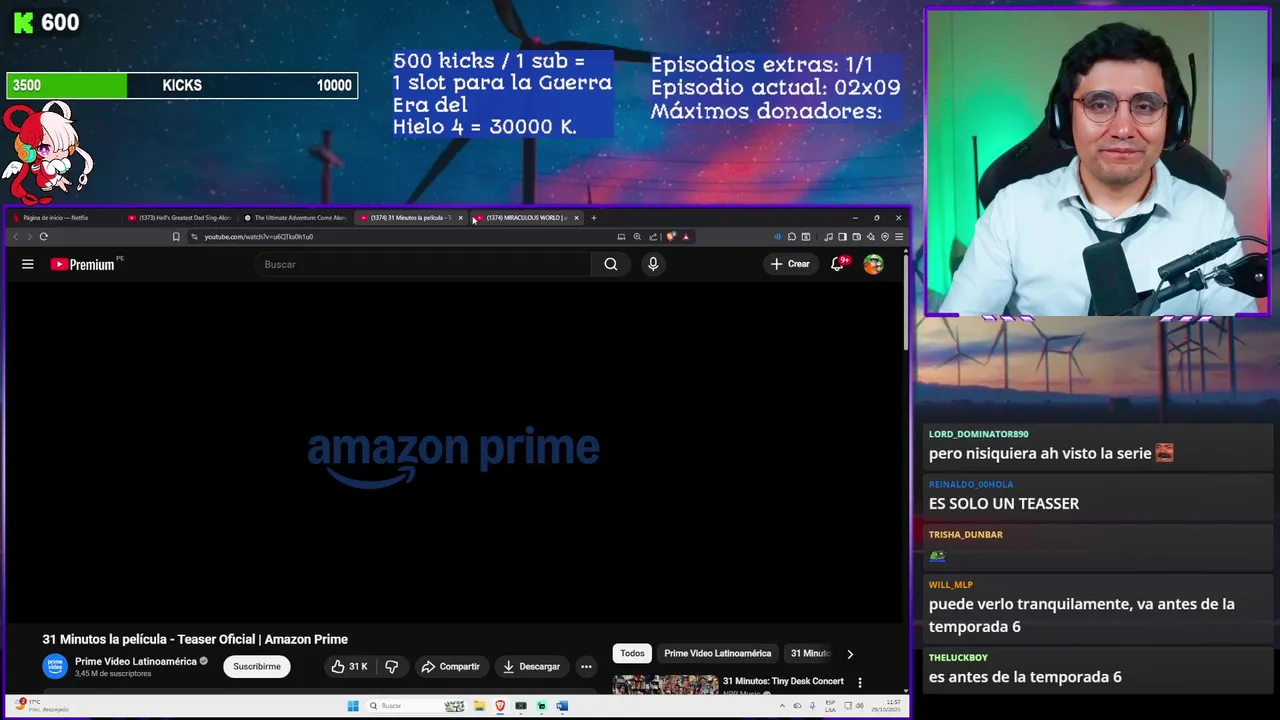Image resolution: width=1280 pixels, height=720 pixels.
Task: Open 31 Minutos: Tiny Desk Concert title
Action: tap(783, 681)
